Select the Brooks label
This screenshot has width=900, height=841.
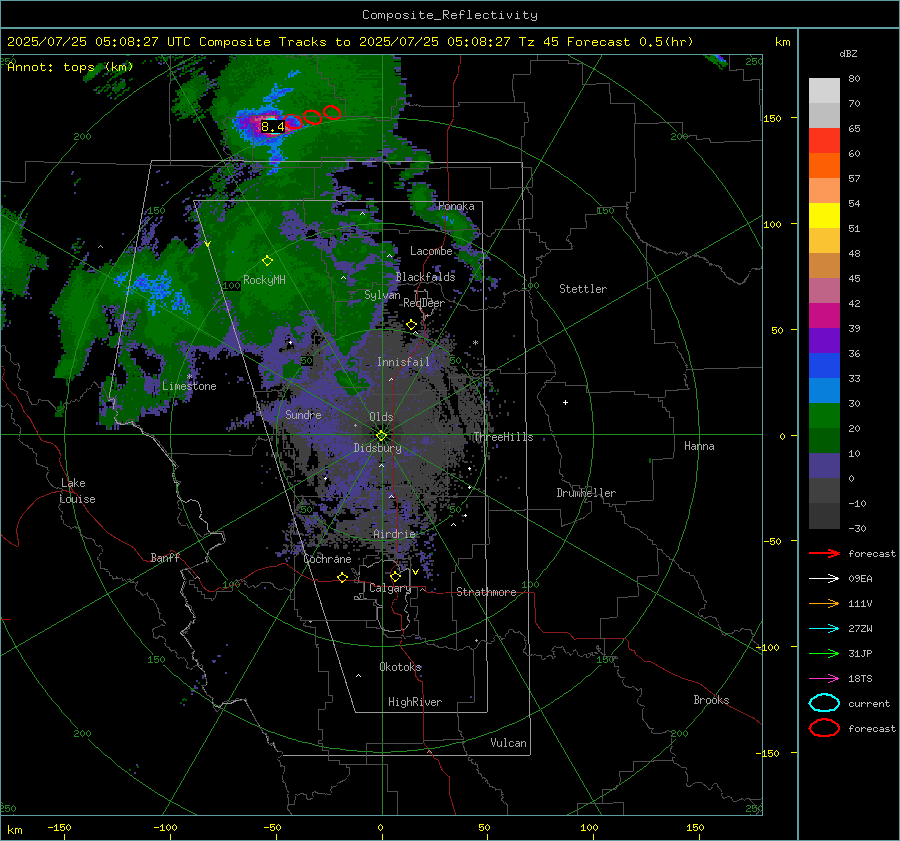click(711, 700)
